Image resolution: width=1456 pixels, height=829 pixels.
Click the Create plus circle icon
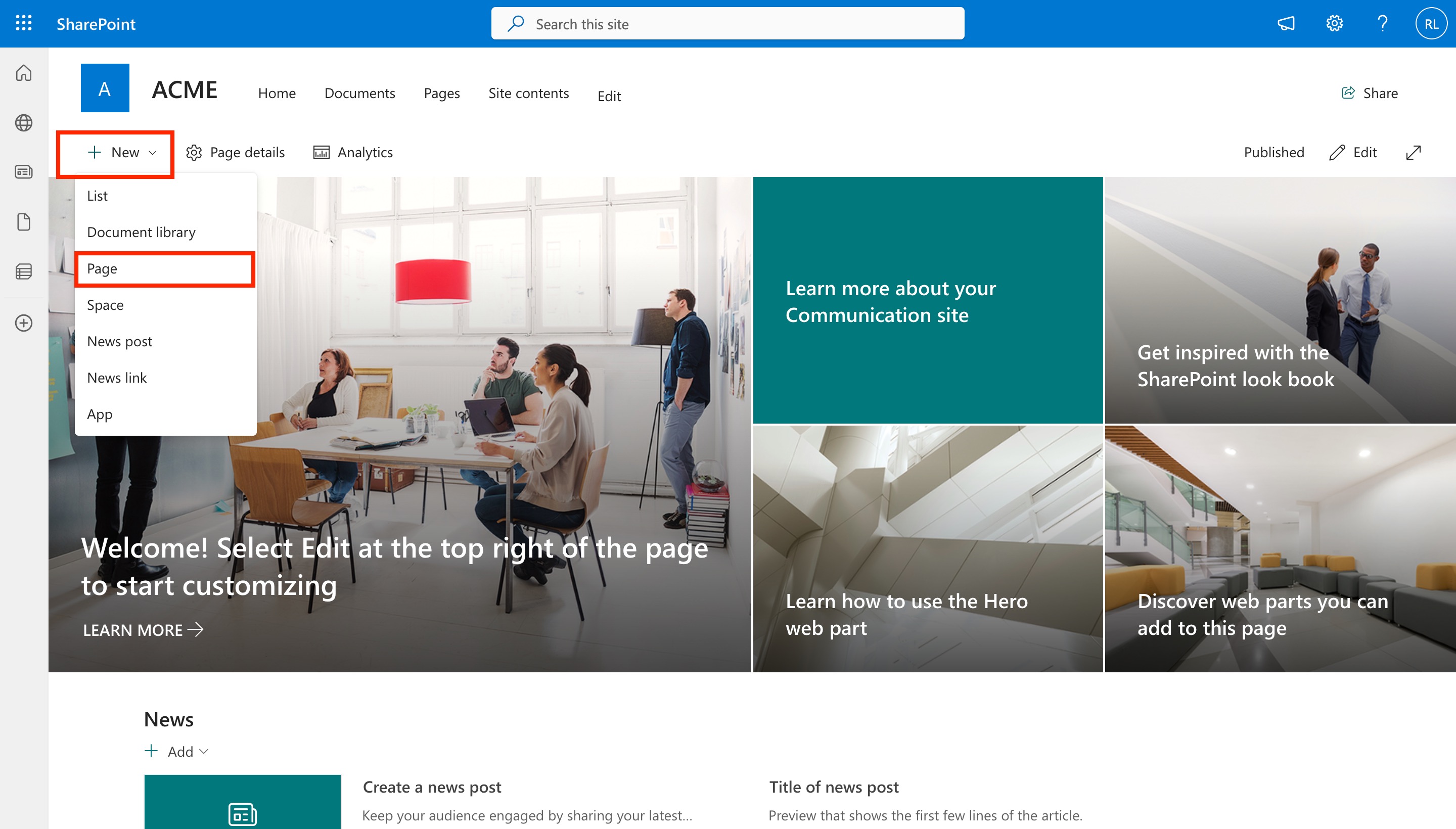pos(23,323)
